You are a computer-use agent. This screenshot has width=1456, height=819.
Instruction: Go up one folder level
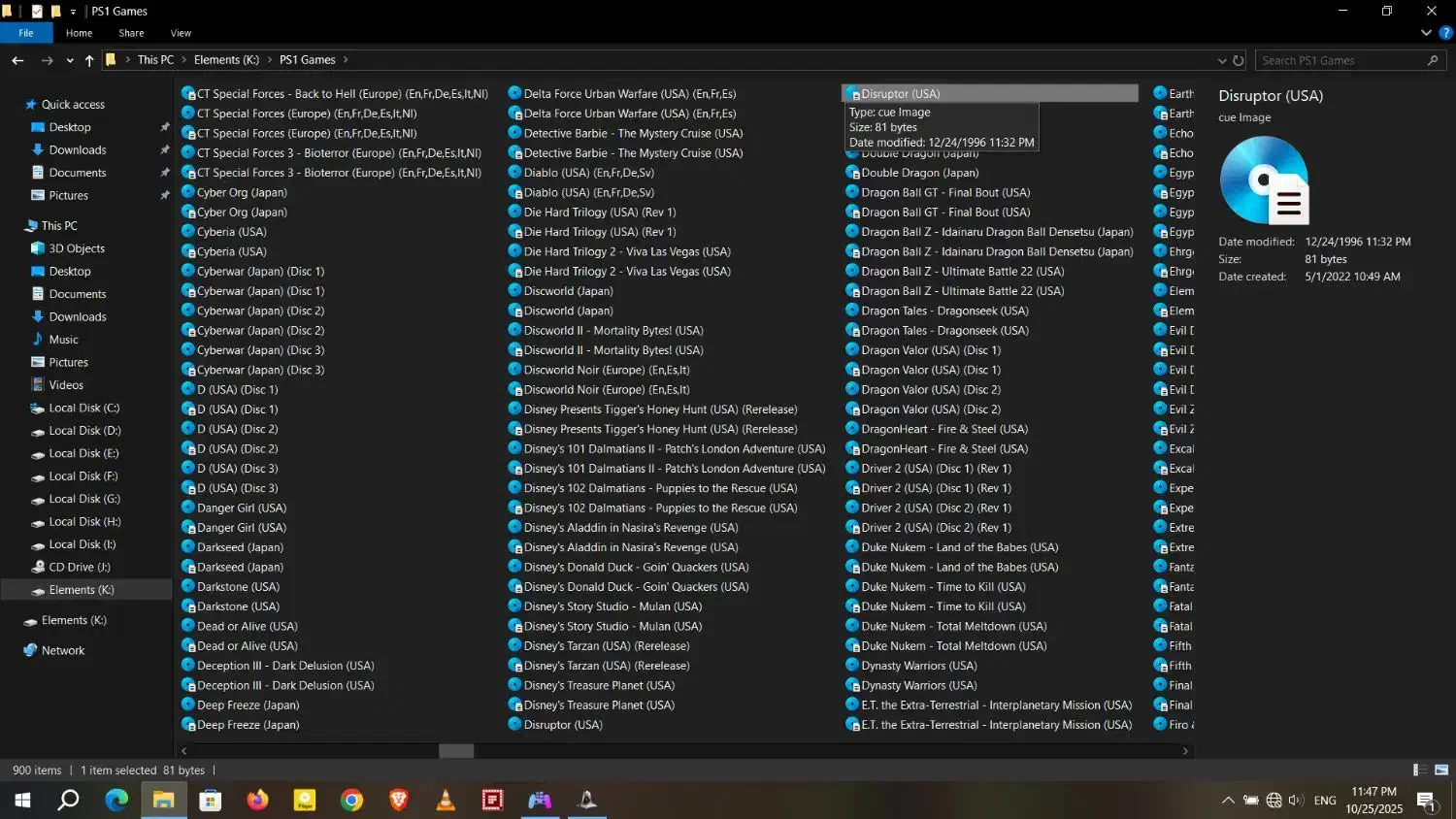click(x=89, y=60)
